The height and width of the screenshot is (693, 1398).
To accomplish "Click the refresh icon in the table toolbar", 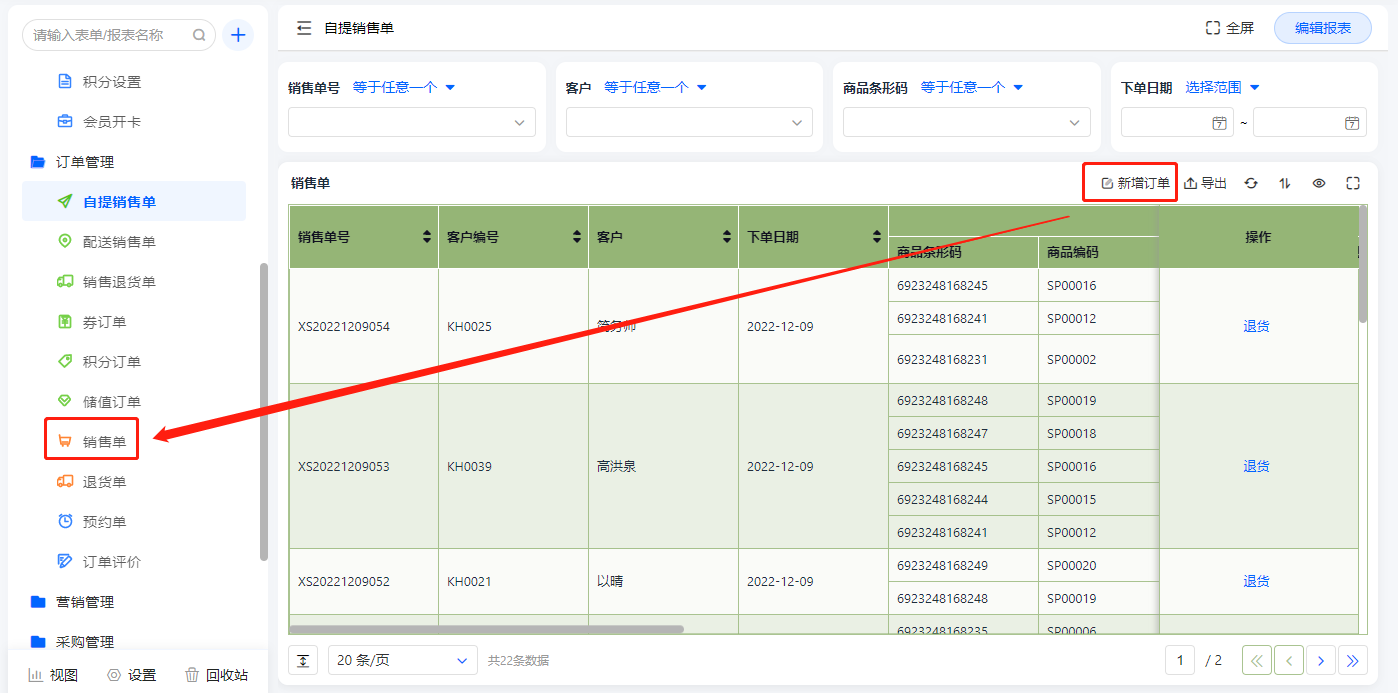I will click(x=1250, y=183).
